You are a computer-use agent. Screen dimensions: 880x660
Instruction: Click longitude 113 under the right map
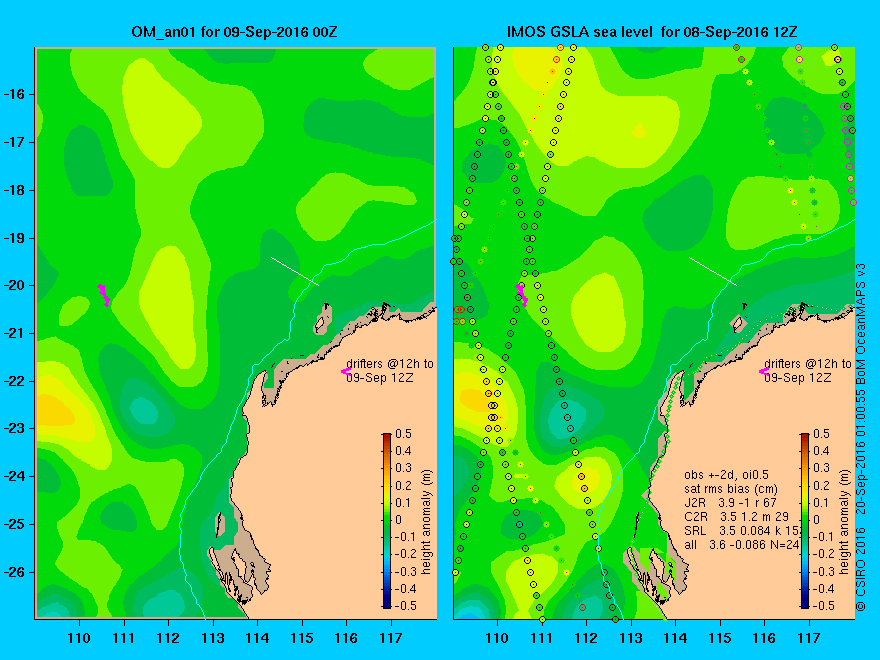631,638
